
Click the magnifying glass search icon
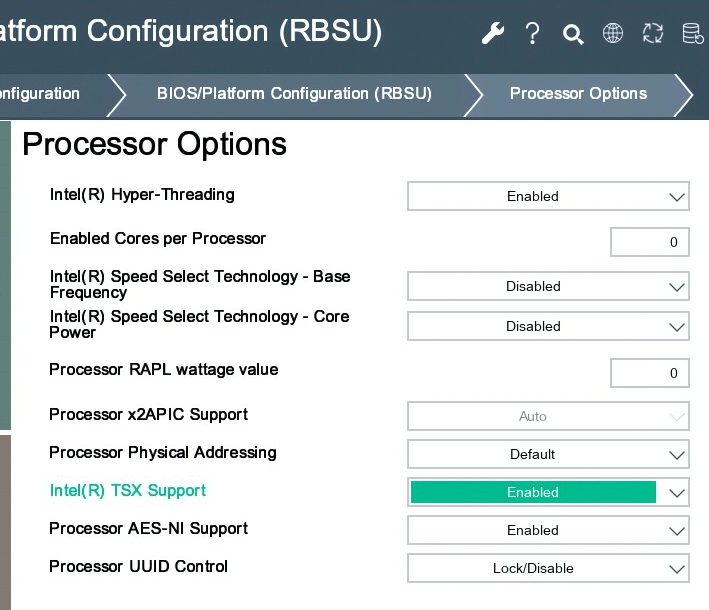[573, 35]
